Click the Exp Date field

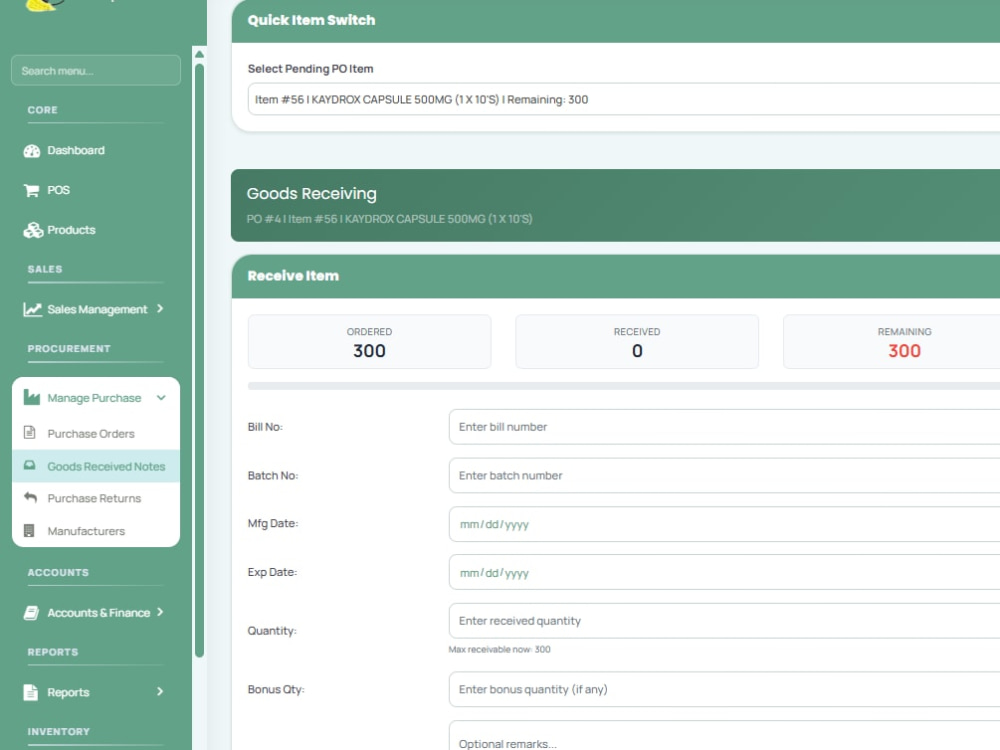click(724, 573)
